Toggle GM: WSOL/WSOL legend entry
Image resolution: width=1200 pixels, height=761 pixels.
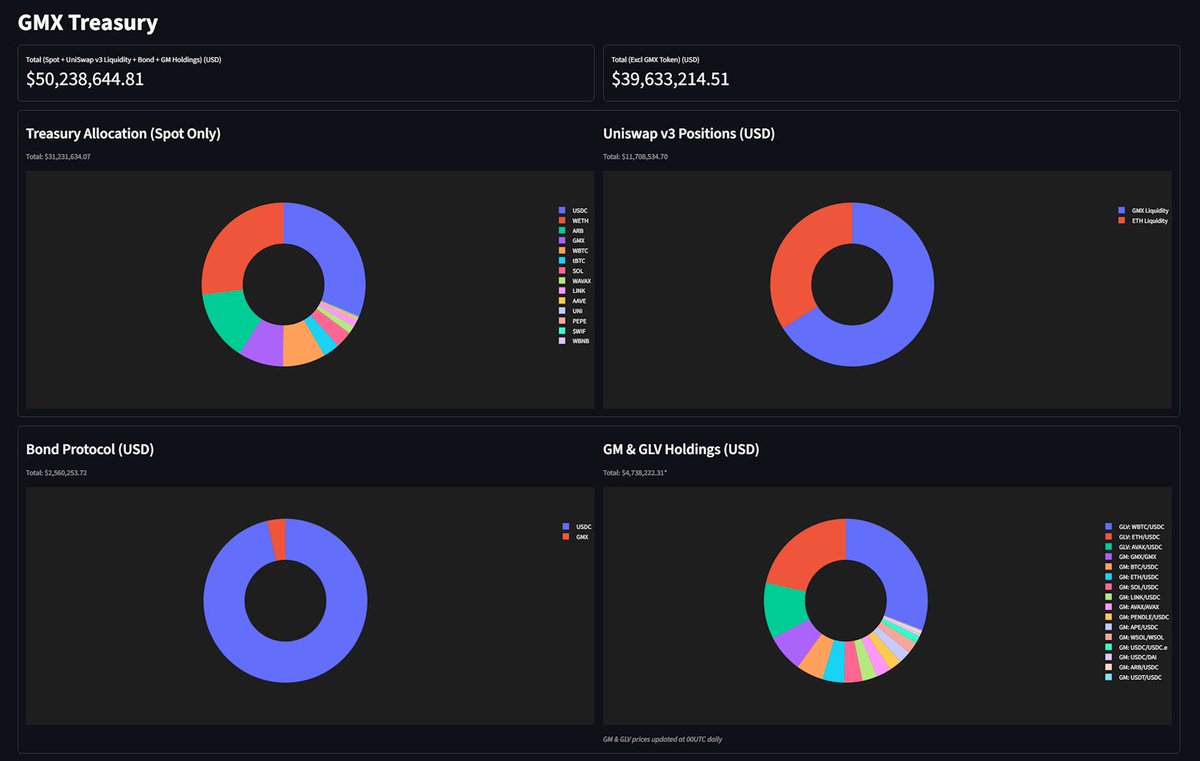[1134, 637]
